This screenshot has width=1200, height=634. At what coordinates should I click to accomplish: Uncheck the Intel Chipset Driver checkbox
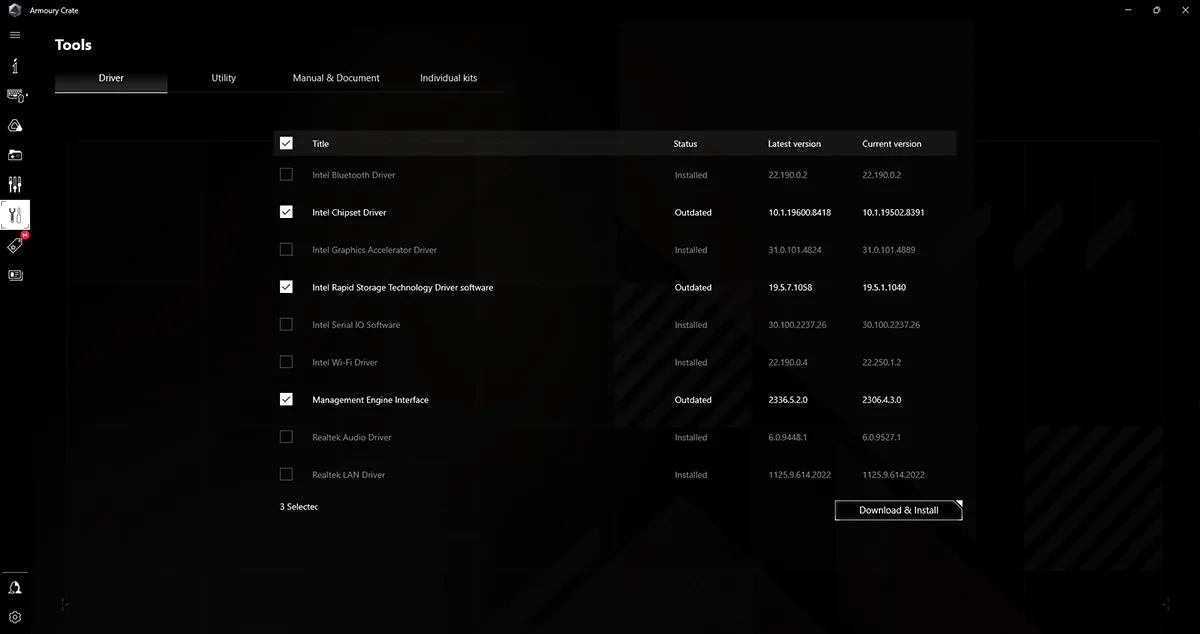pyautogui.click(x=286, y=212)
